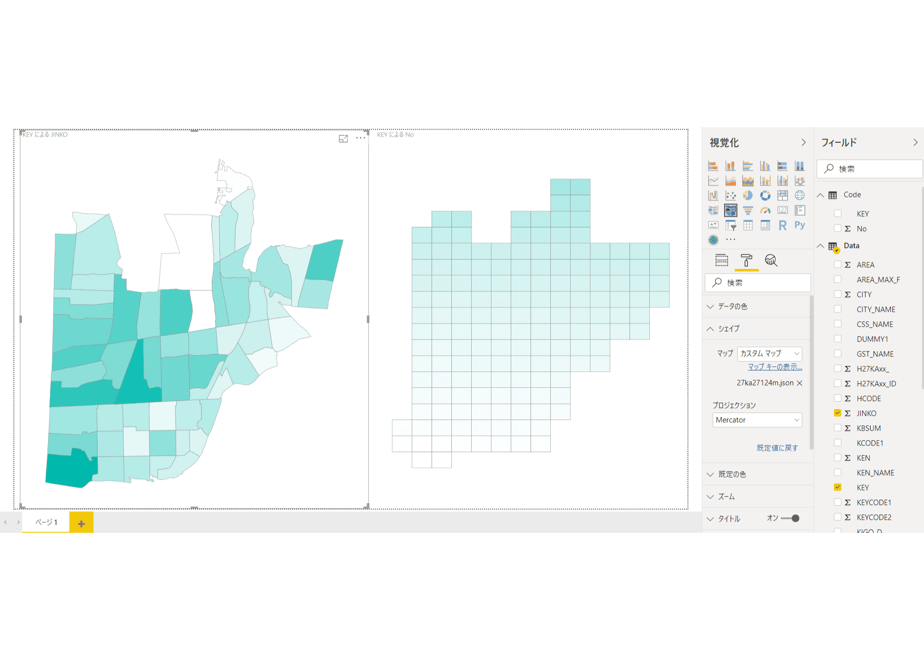Open more visuals ellipsis in visualization pane
This screenshot has width=924, height=660.
(x=731, y=240)
